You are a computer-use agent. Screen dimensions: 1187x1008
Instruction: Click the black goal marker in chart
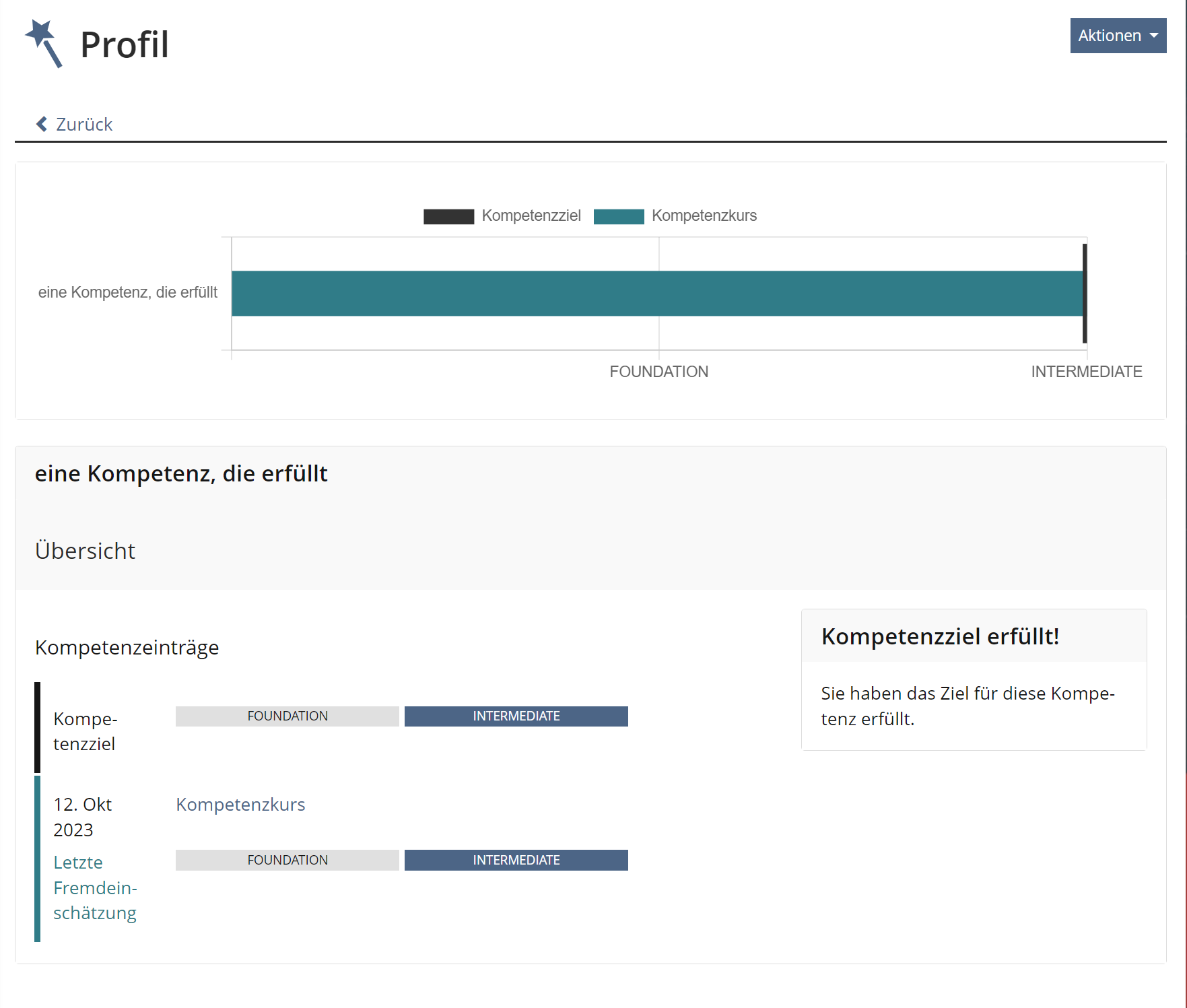tap(1085, 294)
